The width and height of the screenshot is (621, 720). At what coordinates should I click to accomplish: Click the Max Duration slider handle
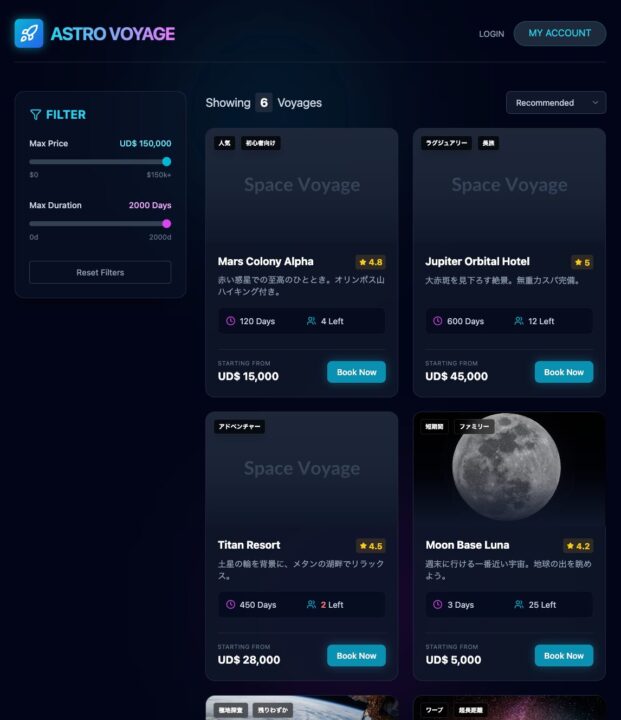[x=167, y=223]
